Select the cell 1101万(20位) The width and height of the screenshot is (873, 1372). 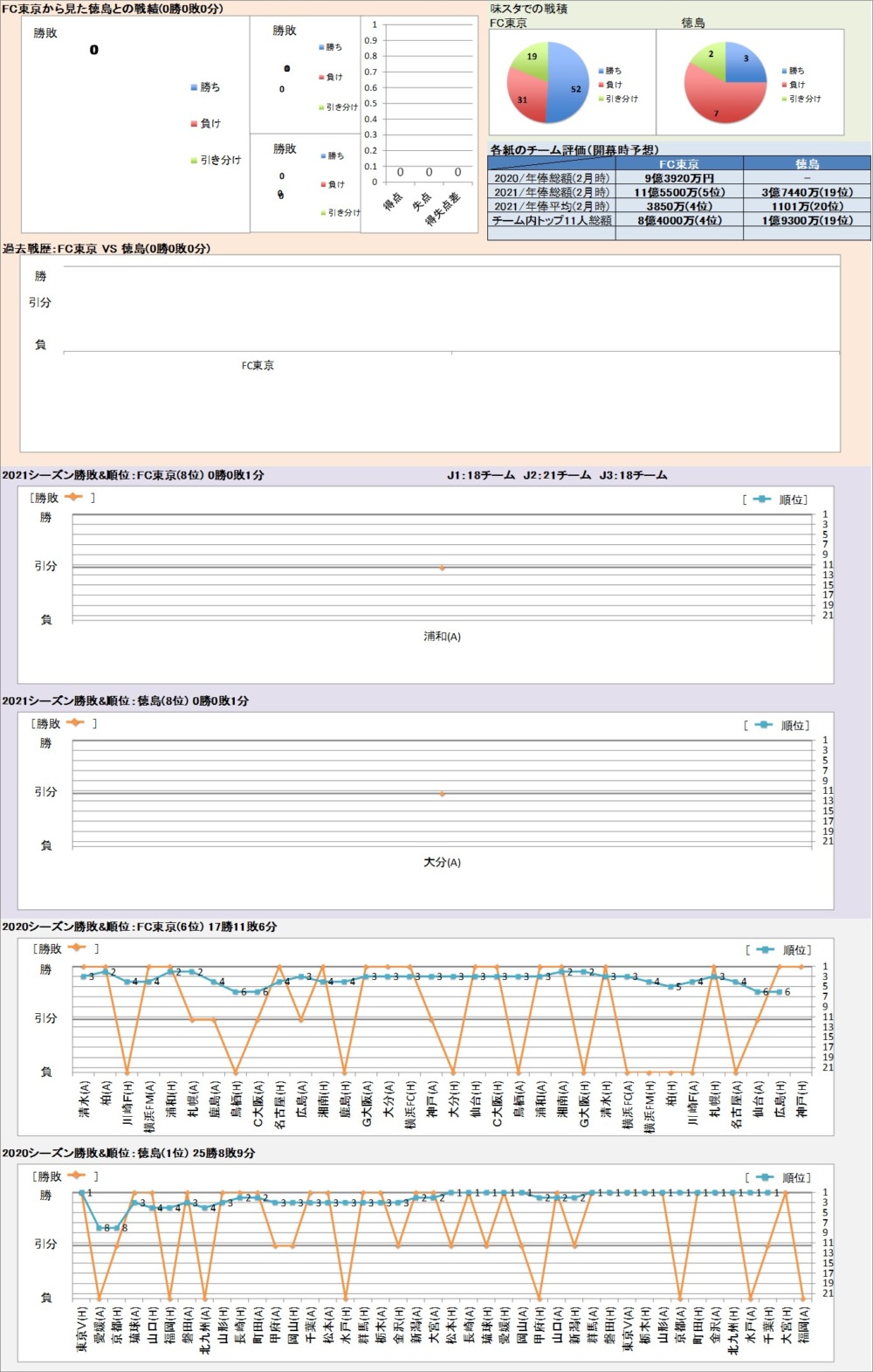807,205
